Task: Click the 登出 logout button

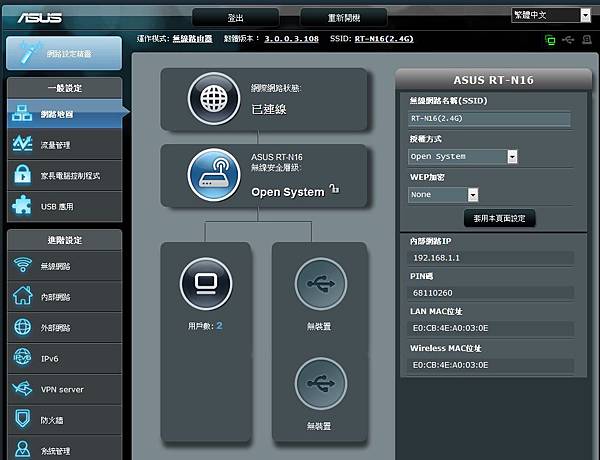Action: coord(235,18)
